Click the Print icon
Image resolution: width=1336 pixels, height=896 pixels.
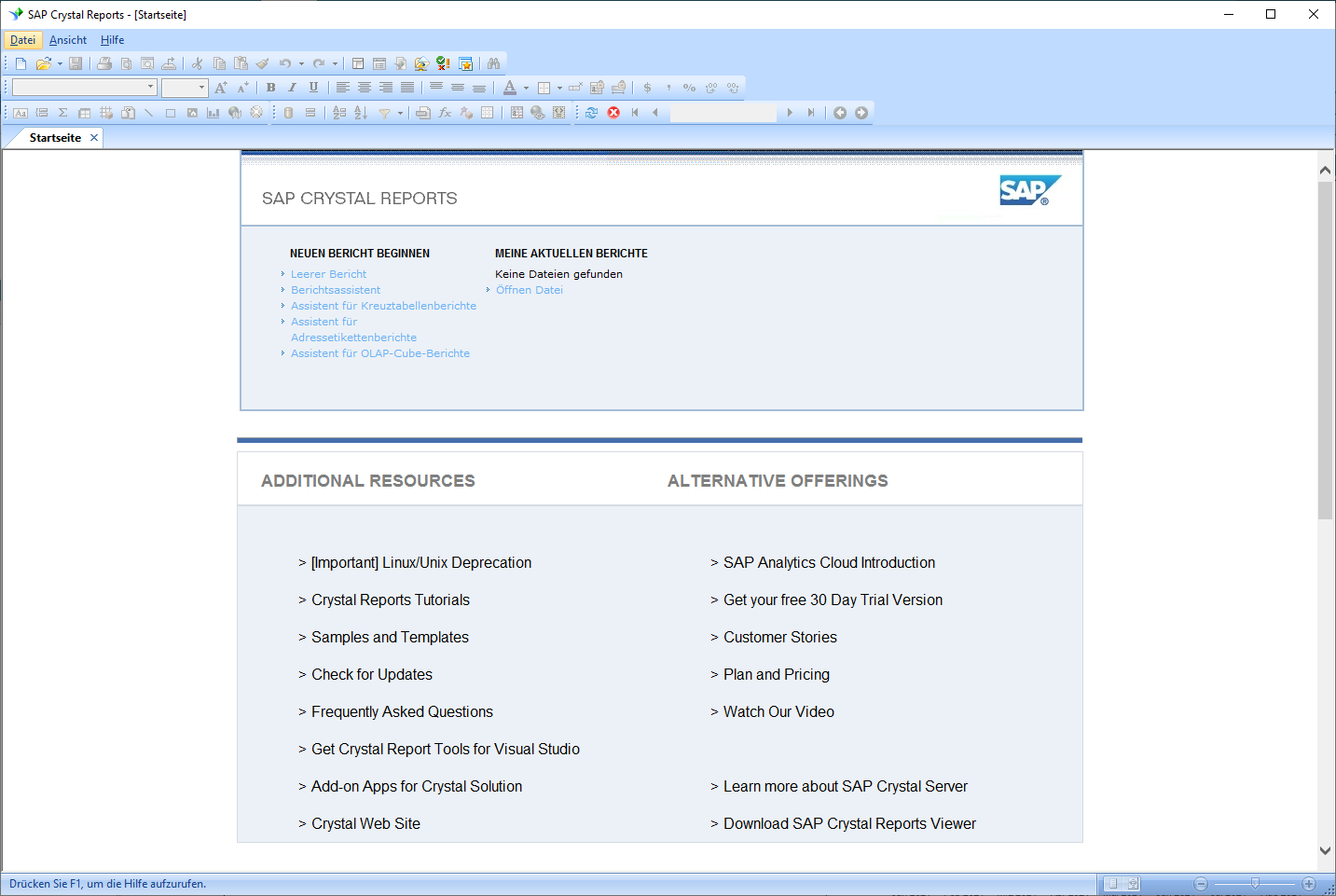click(x=104, y=63)
